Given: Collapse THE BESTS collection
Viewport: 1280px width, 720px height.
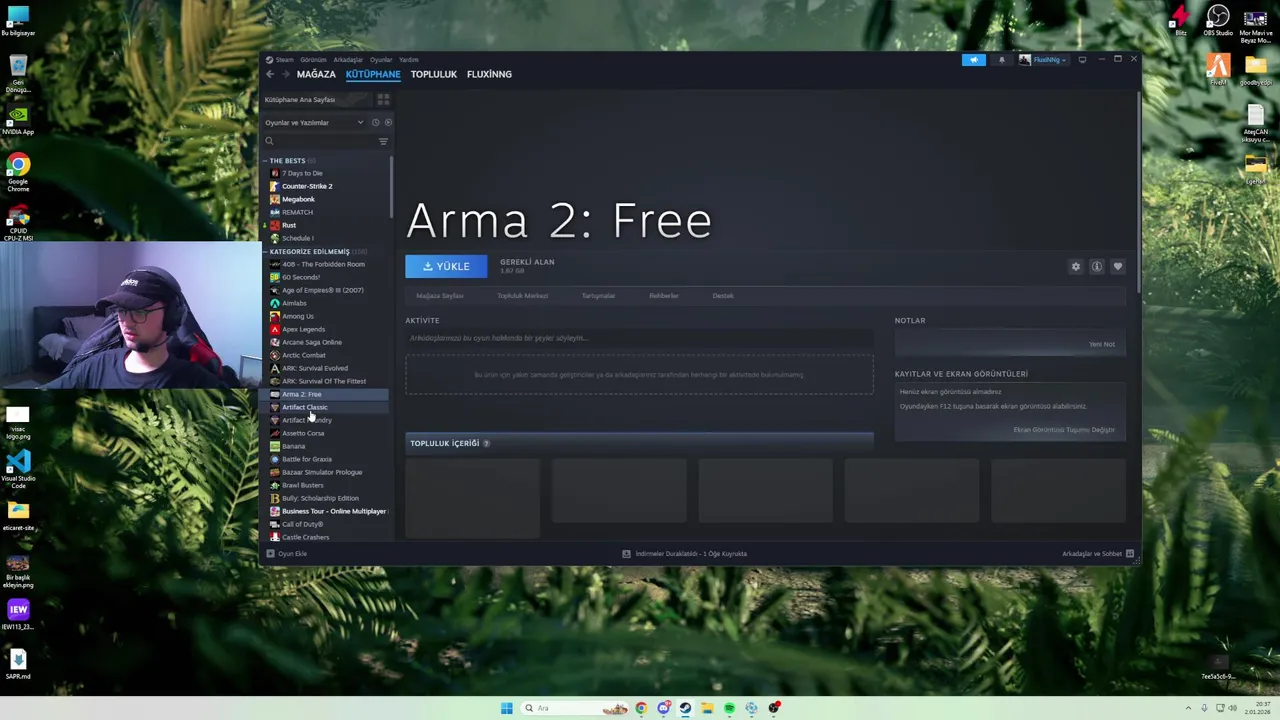Looking at the screenshot, I should (x=265, y=160).
